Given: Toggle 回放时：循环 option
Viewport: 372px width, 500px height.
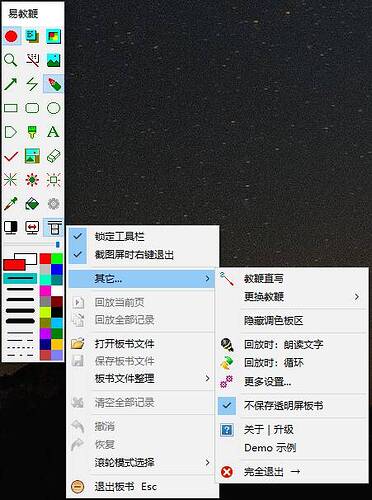Looking at the screenshot, I should click(292, 363).
